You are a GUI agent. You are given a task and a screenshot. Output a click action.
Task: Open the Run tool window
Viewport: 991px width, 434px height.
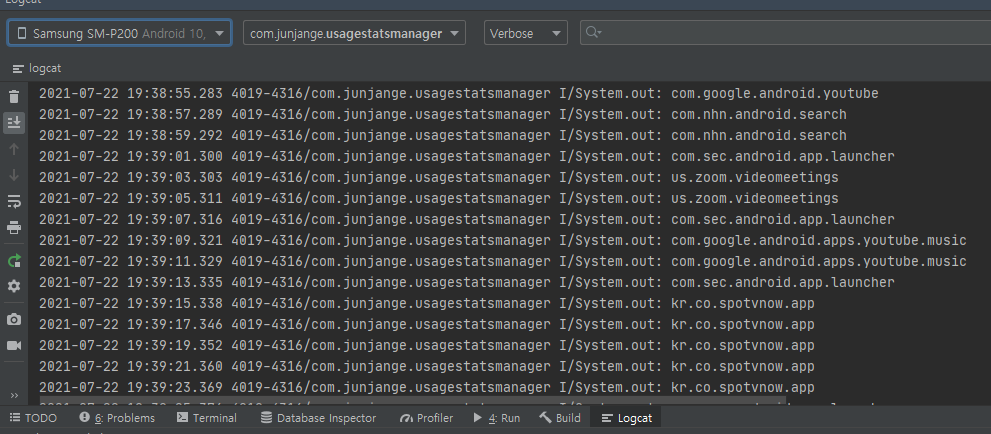tap(497, 418)
